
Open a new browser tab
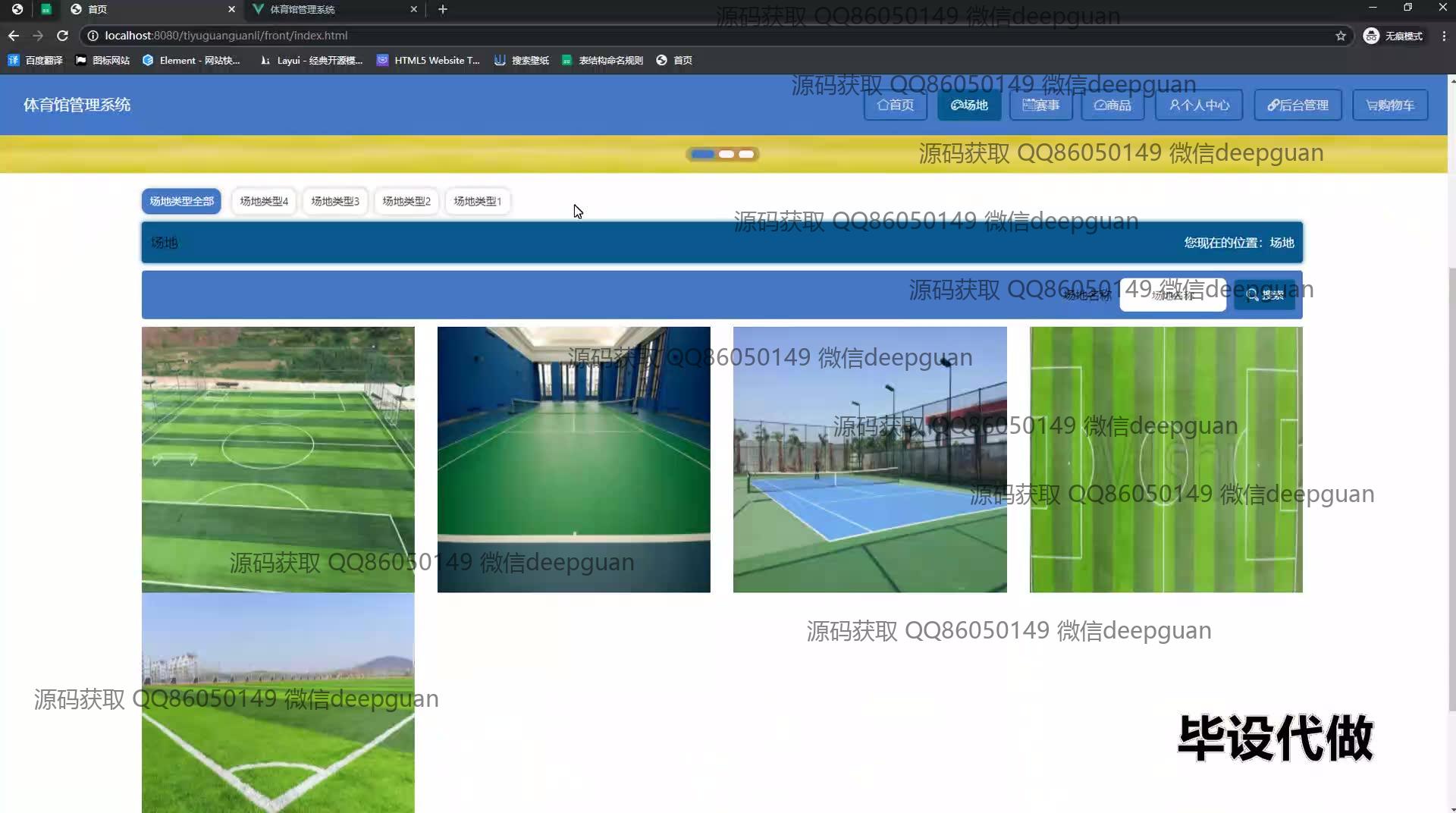point(443,9)
